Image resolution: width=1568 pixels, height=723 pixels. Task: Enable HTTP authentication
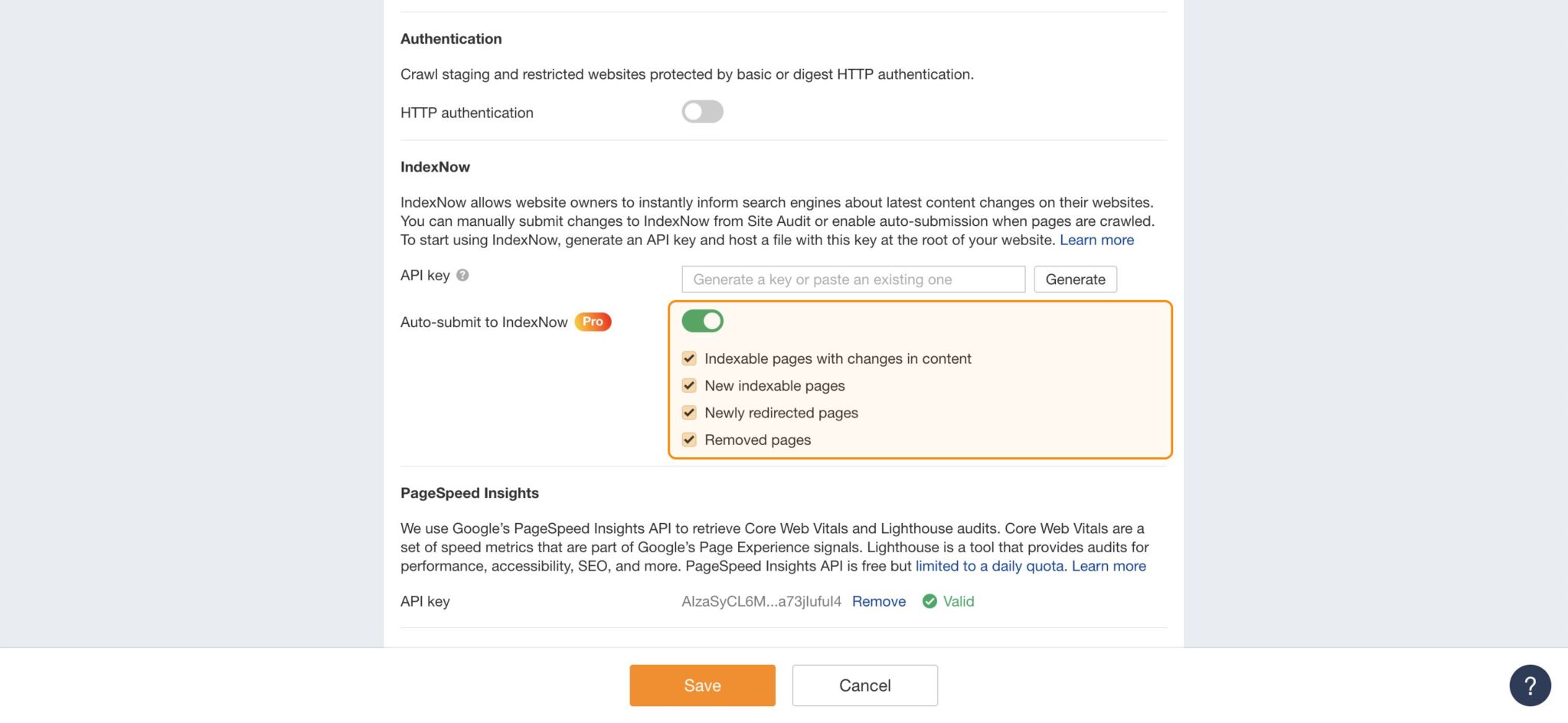pos(702,111)
